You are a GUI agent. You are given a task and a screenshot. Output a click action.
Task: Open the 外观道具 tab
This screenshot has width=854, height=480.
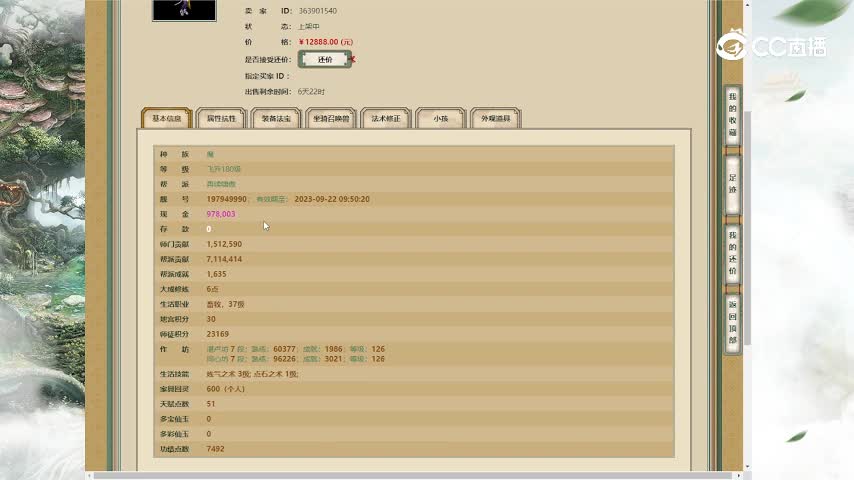495,119
